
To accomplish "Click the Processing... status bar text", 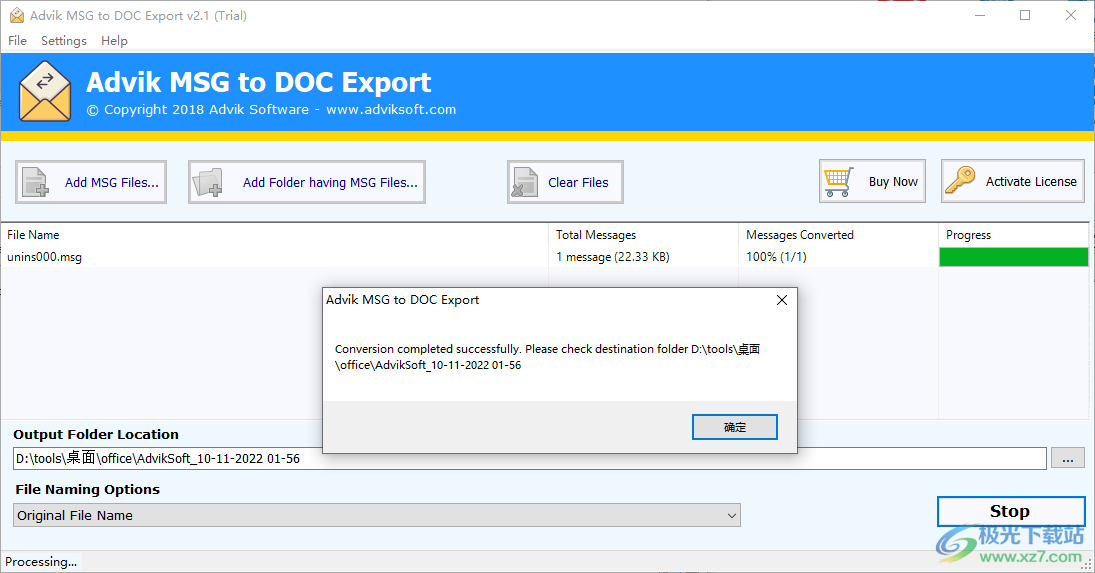I will (x=41, y=562).
